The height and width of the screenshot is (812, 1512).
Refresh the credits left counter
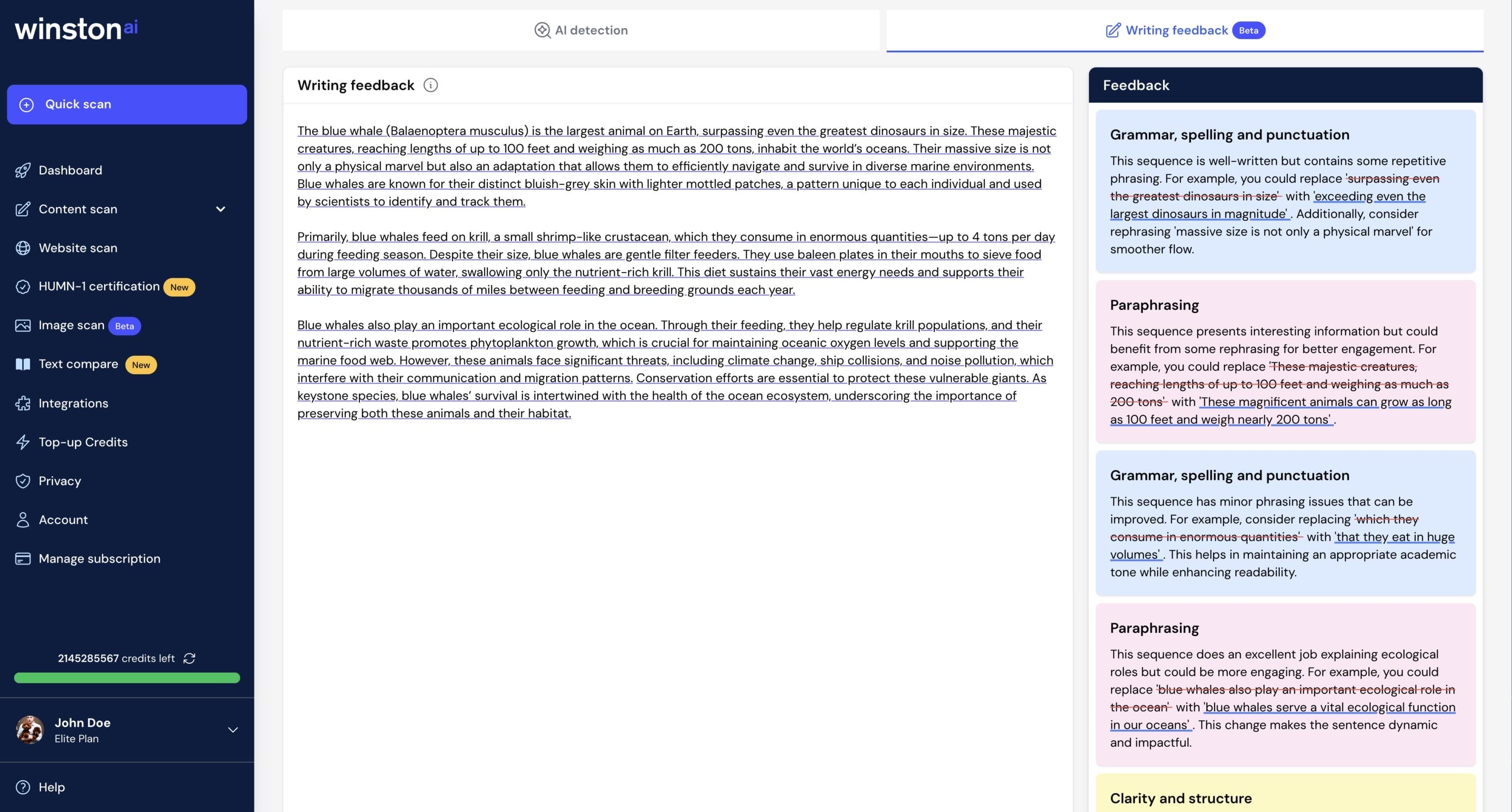click(189, 658)
